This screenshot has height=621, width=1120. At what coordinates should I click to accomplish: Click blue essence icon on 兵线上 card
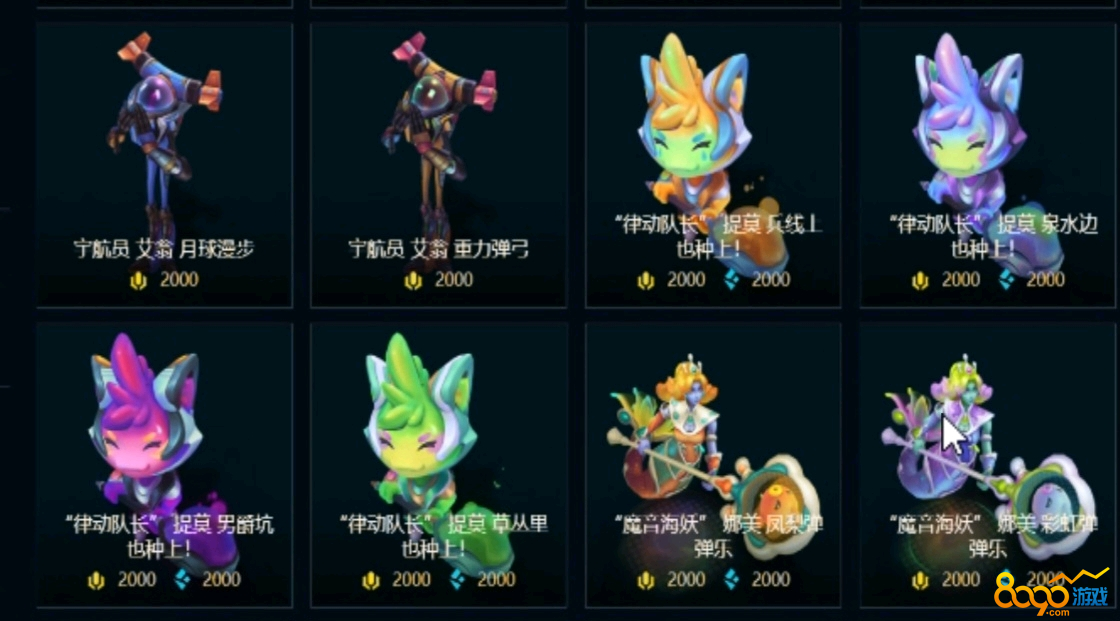coord(731,280)
